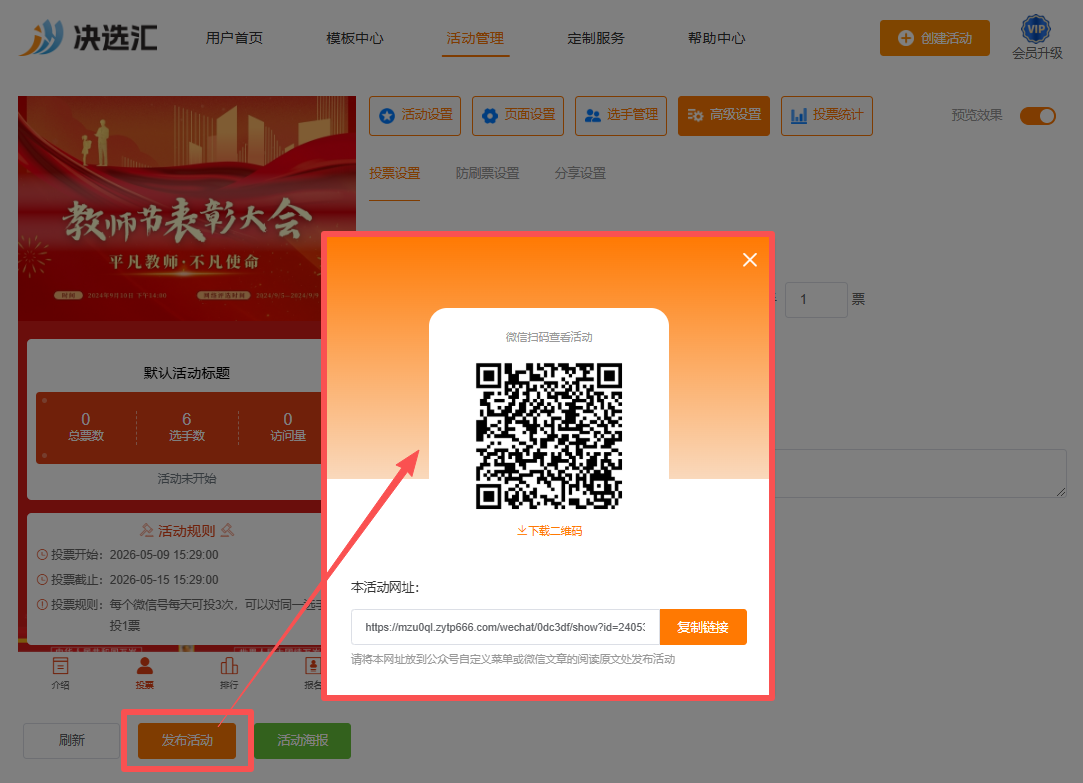
Task: Click the 本活动网址 label
Action: pyautogui.click(x=385, y=587)
